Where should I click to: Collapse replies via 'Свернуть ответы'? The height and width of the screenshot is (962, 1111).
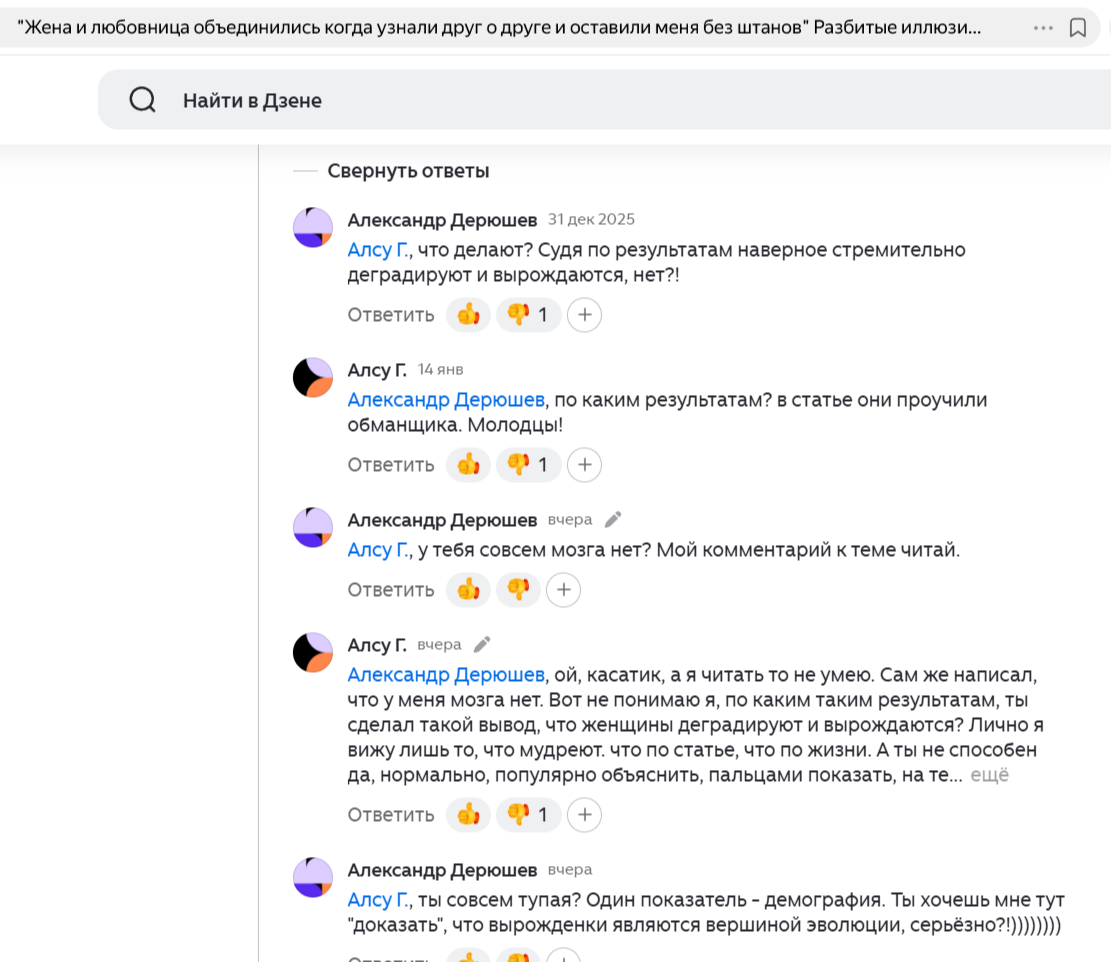pos(408,170)
